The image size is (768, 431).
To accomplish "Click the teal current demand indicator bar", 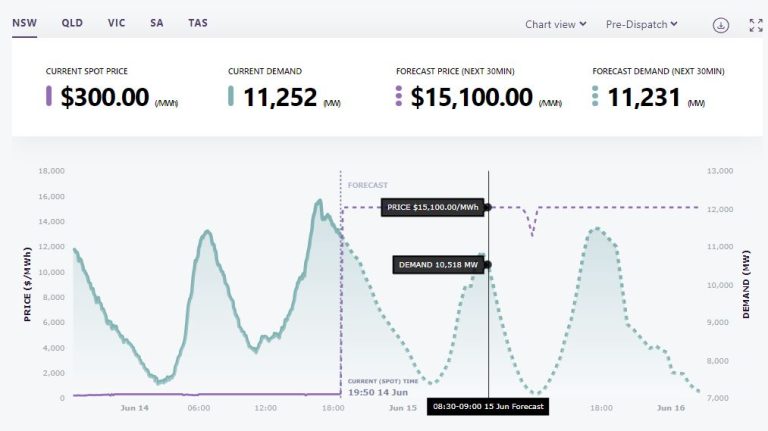I will (x=231, y=97).
